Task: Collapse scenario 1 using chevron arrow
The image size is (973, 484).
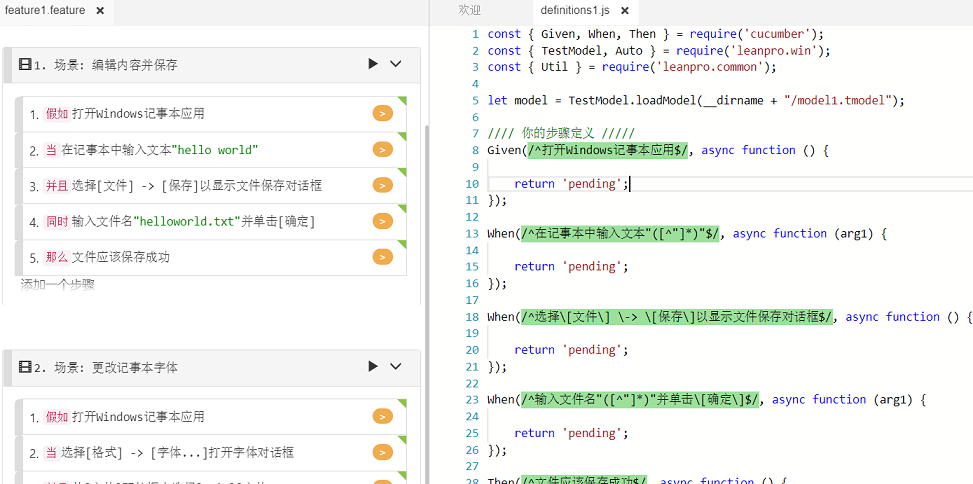Action: click(396, 64)
